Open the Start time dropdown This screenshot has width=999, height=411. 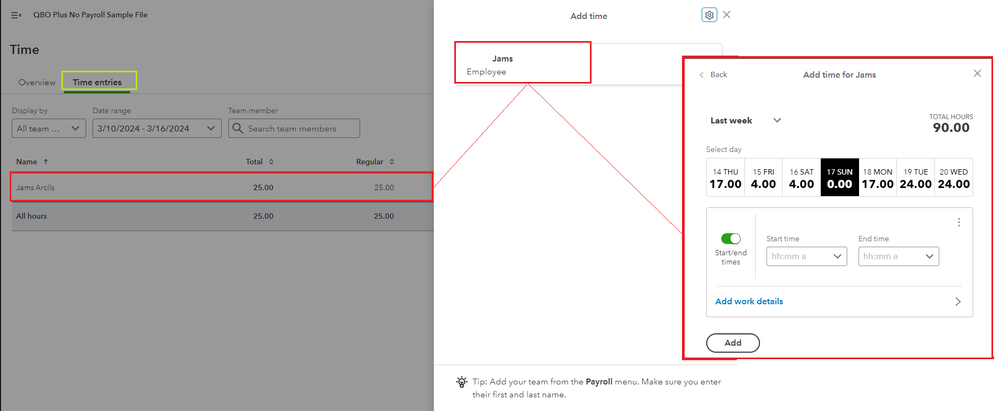click(x=806, y=256)
